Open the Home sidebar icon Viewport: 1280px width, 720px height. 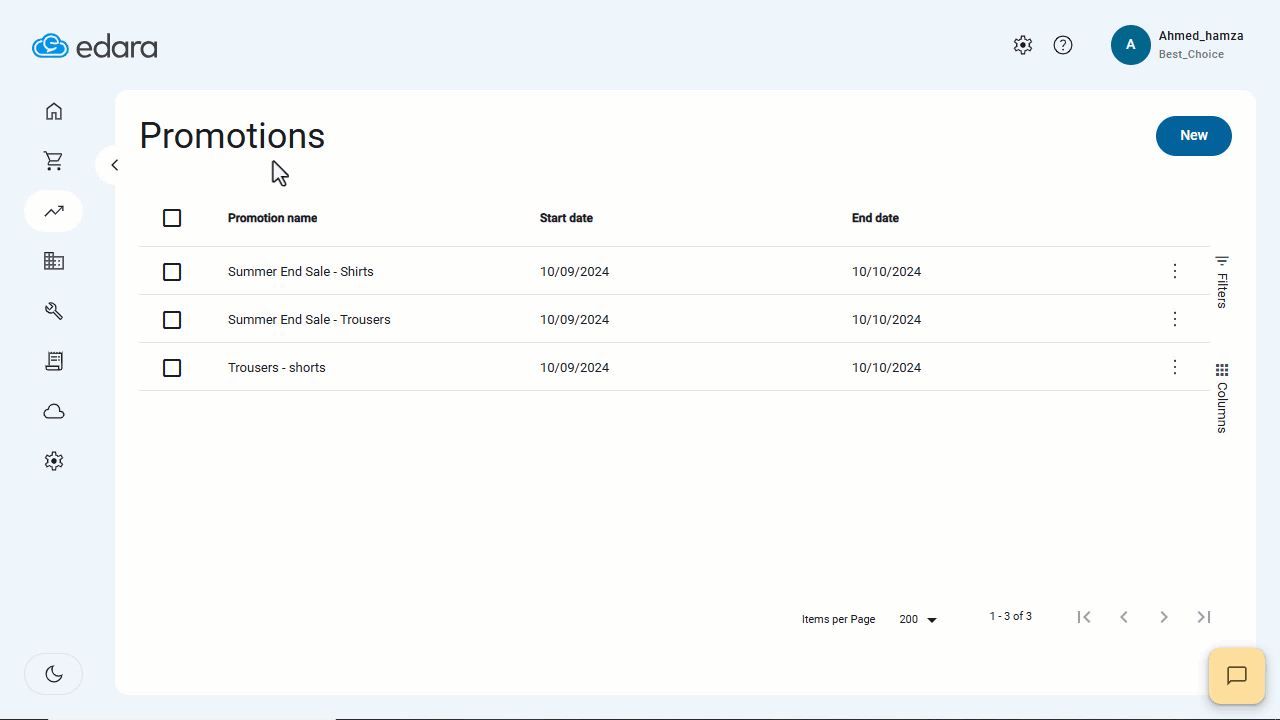[x=54, y=111]
